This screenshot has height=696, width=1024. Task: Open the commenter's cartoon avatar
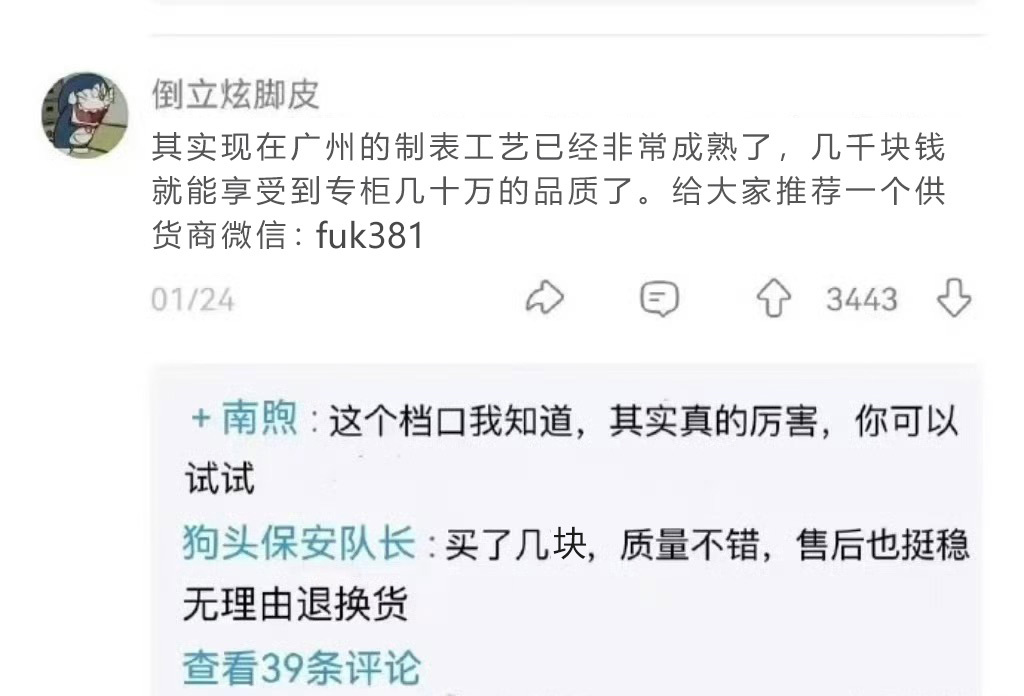coord(86,115)
